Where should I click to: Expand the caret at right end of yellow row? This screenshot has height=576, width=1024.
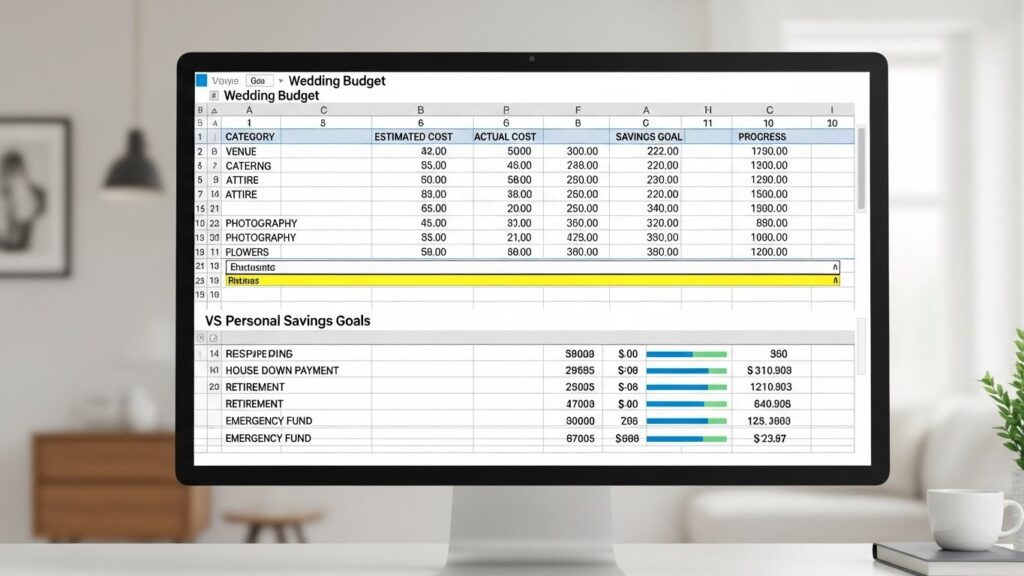[835, 282]
